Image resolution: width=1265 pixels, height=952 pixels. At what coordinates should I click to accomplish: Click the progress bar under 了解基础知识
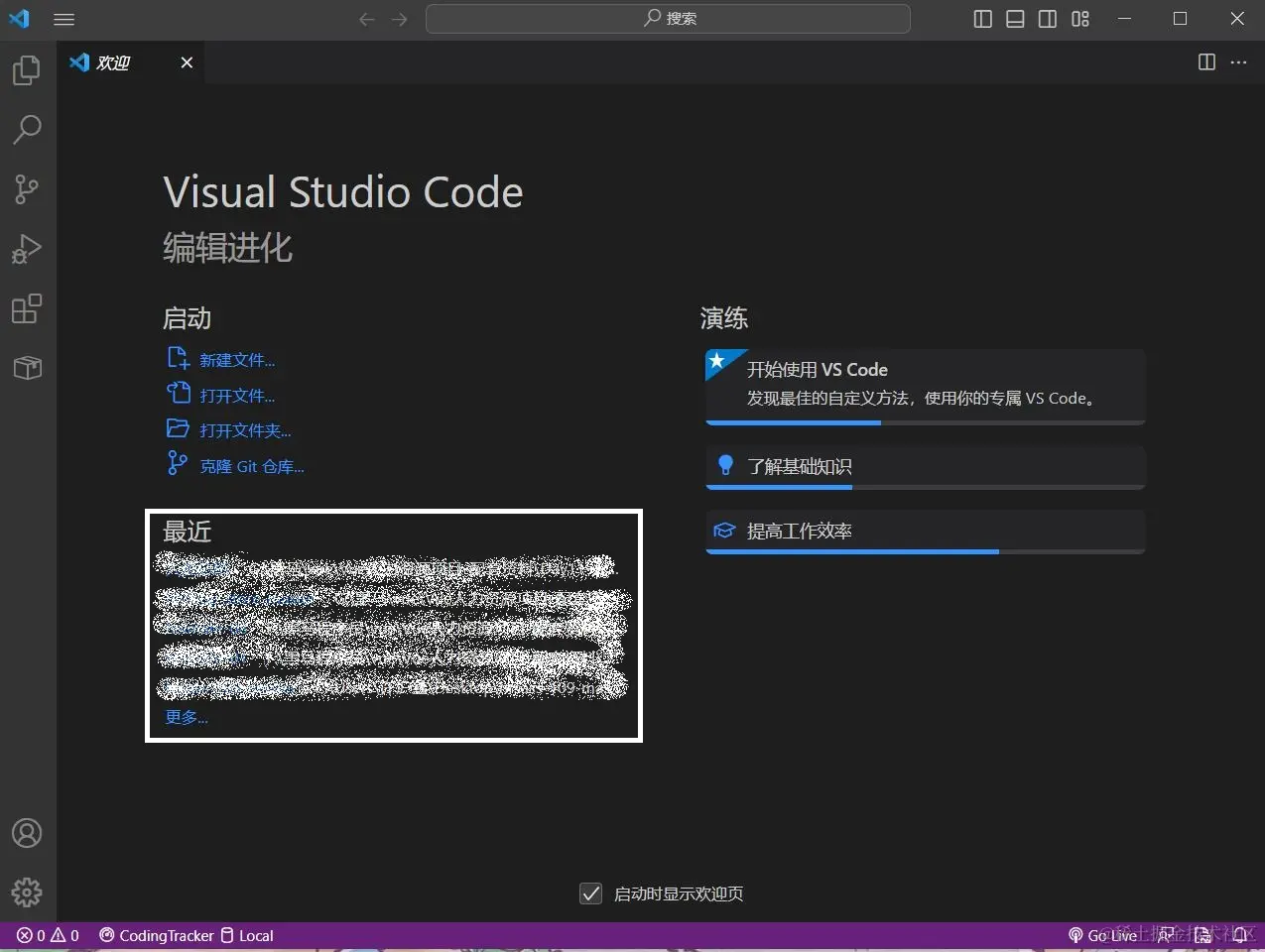pos(925,487)
